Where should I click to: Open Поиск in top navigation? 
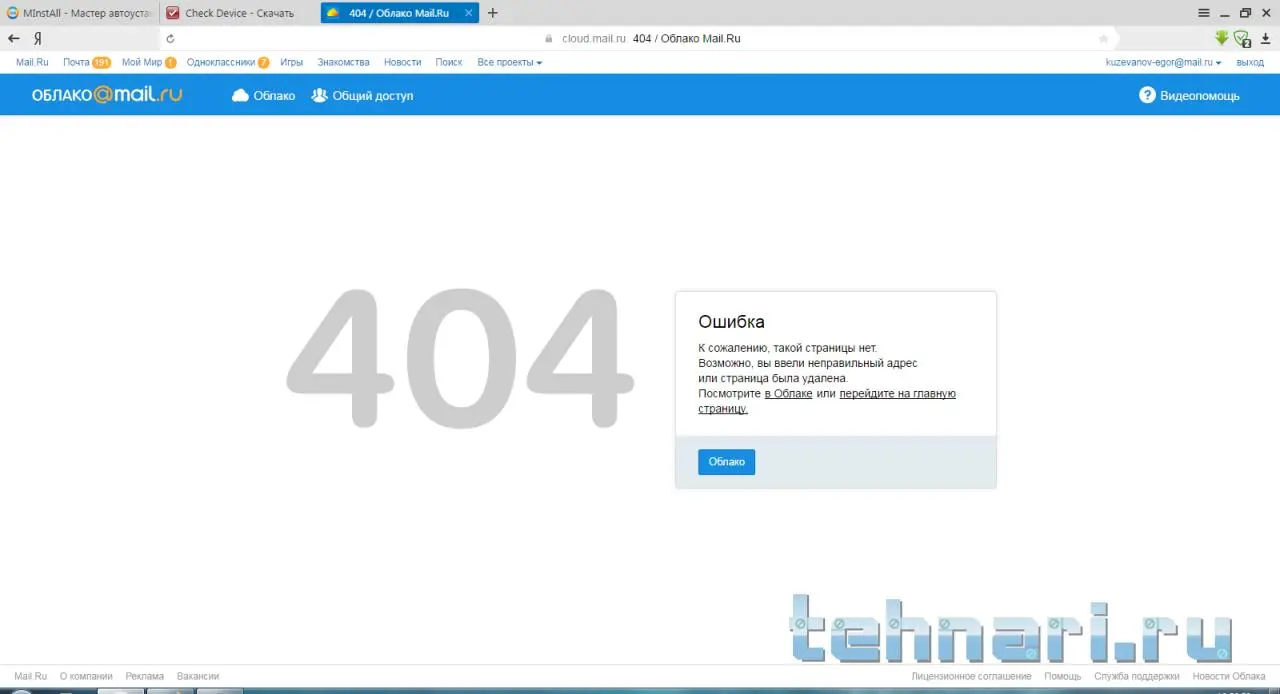coord(449,62)
